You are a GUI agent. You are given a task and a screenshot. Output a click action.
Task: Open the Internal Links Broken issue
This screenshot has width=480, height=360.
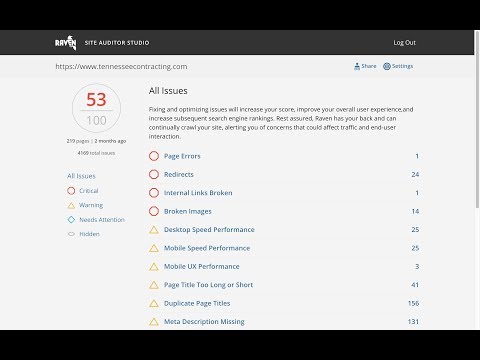(198, 193)
